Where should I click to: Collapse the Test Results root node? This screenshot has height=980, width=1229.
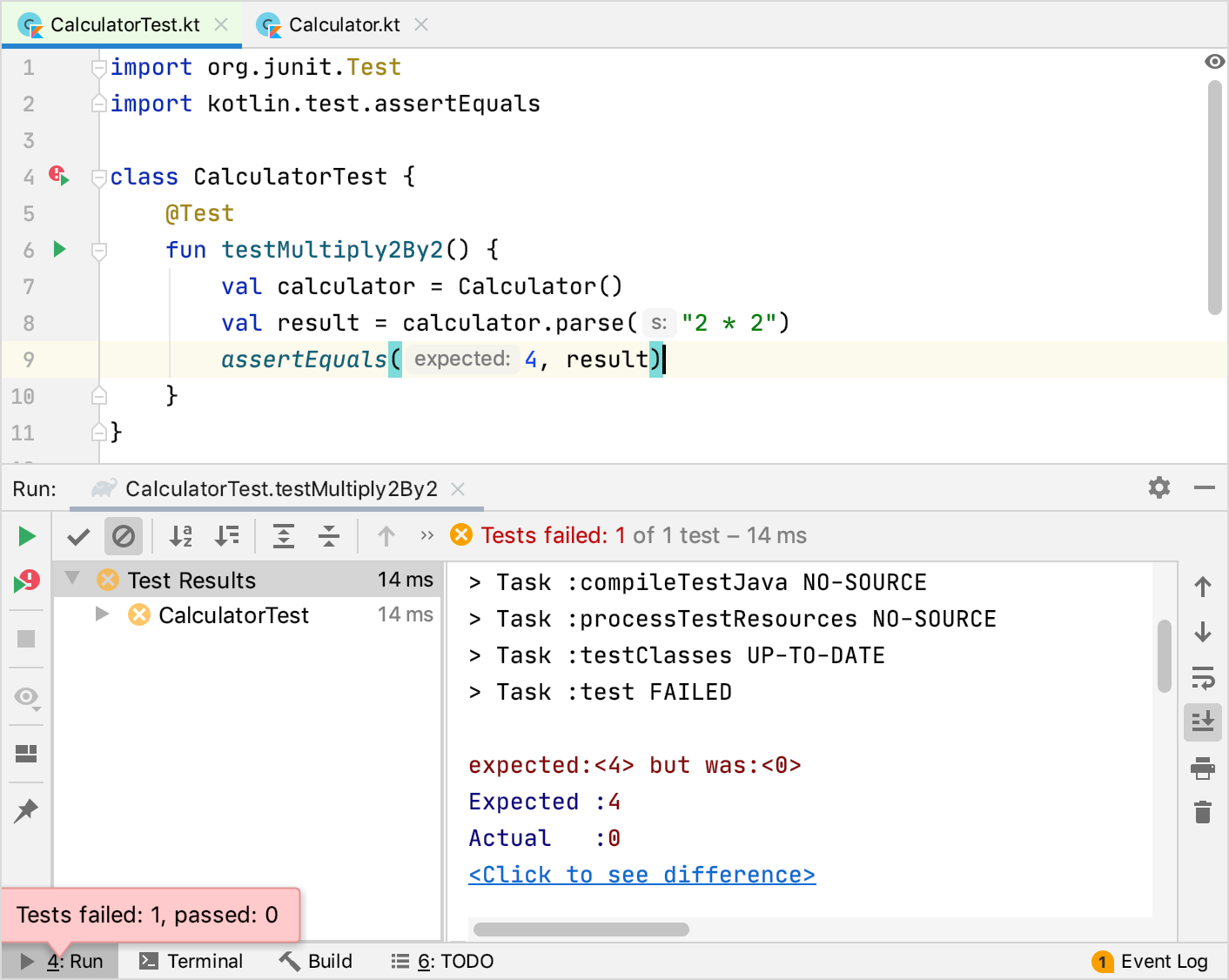tap(73, 578)
